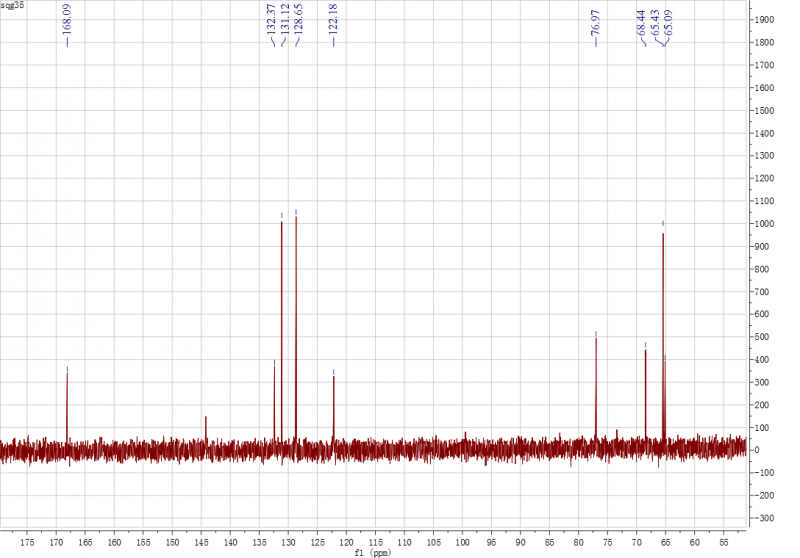The width and height of the screenshot is (800, 558).
Task: Click the -300 intensity axis tick label
Action: click(764, 518)
